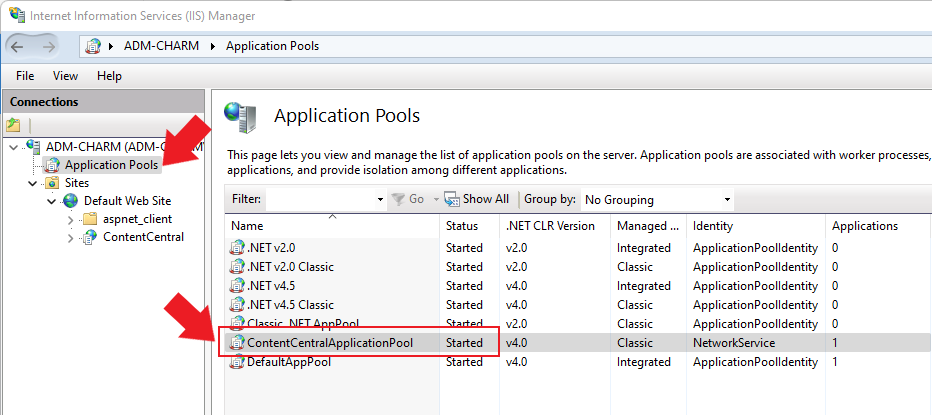The width and height of the screenshot is (932, 415).
Task: Click the .NET v2.0 Classic pool icon
Action: point(237,267)
